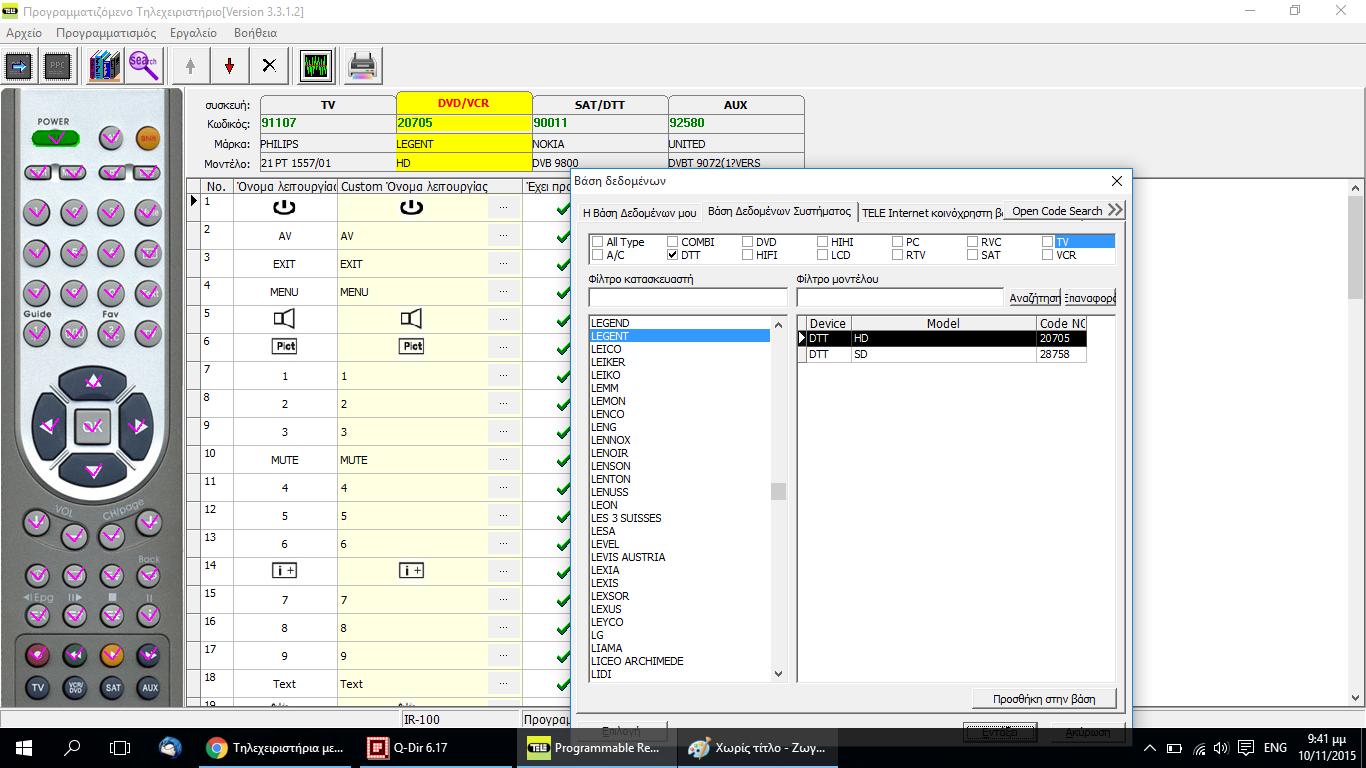This screenshot has height=768, width=1366.
Task: Tick the VCR checkbox
Action: tap(1048, 255)
